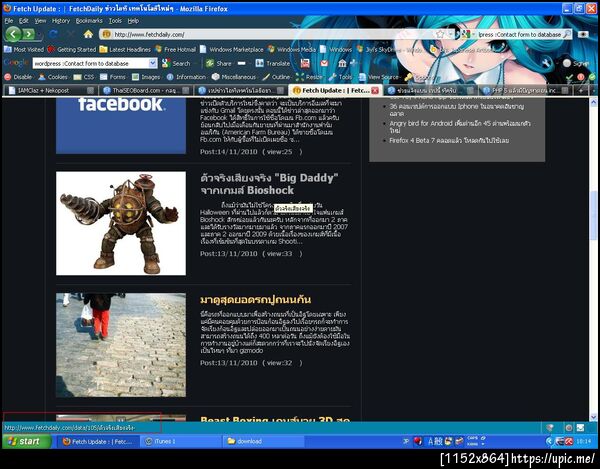The width and height of the screenshot is (600, 469).
Task: Open a new tab with the plus button
Action: pyautogui.click(x=581, y=91)
